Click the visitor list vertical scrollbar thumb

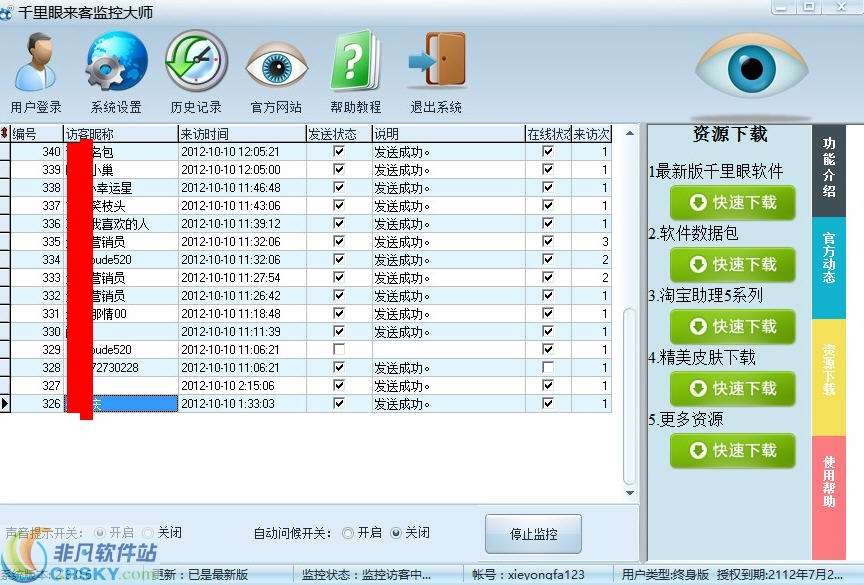pyautogui.click(x=629, y=397)
